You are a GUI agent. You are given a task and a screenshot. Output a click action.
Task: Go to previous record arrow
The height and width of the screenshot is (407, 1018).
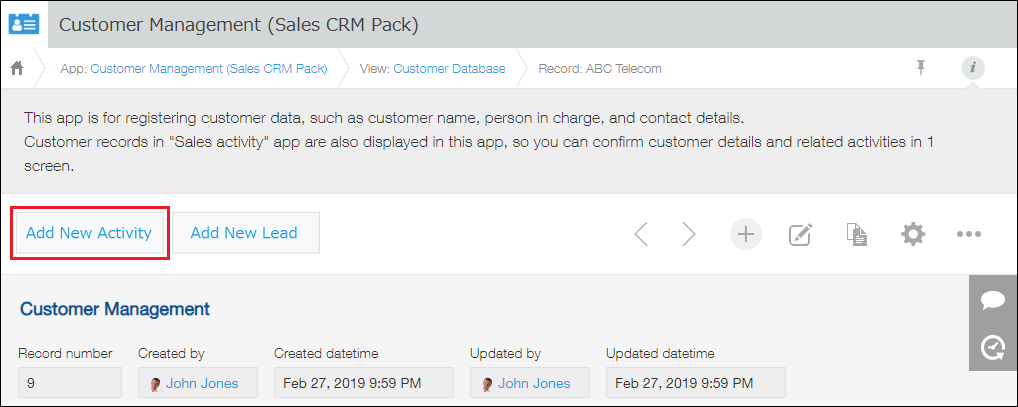(641, 234)
